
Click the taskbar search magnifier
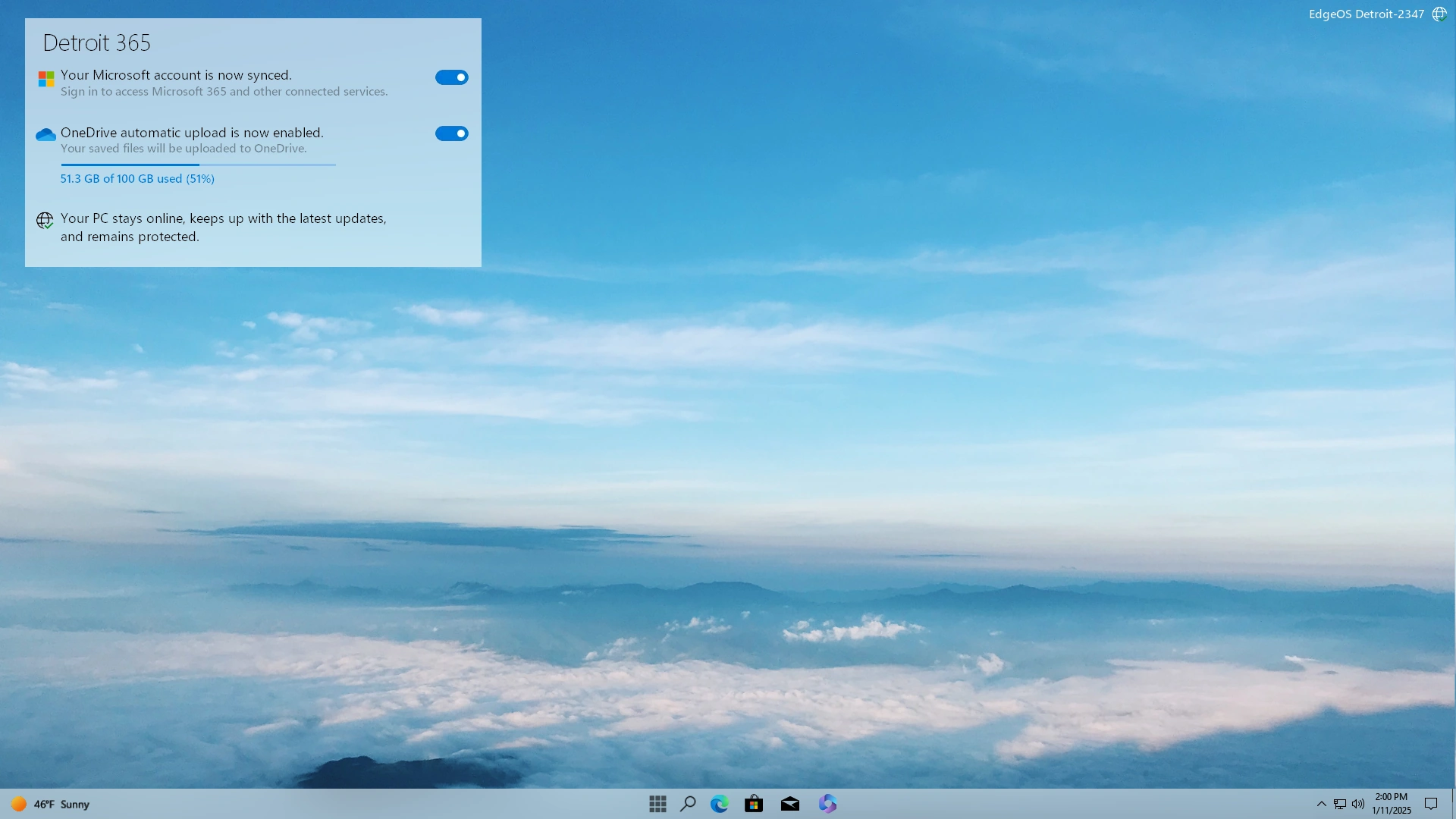(688, 804)
